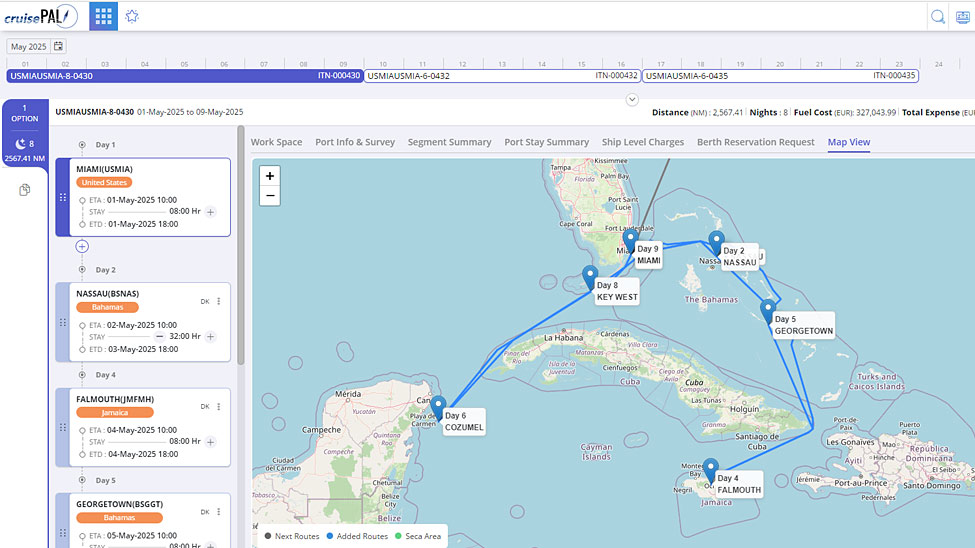This screenshot has height=548, width=975.
Task: Click the Cozumel map pin
Action: (x=437, y=407)
